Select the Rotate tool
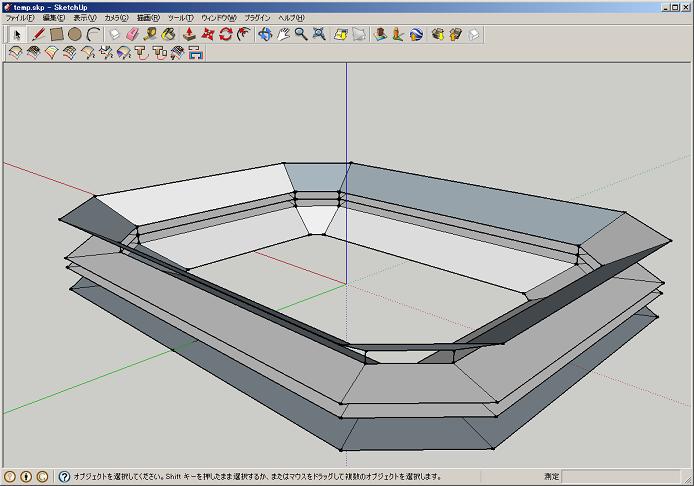Image resolution: width=694 pixels, height=486 pixels. (226, 34)
